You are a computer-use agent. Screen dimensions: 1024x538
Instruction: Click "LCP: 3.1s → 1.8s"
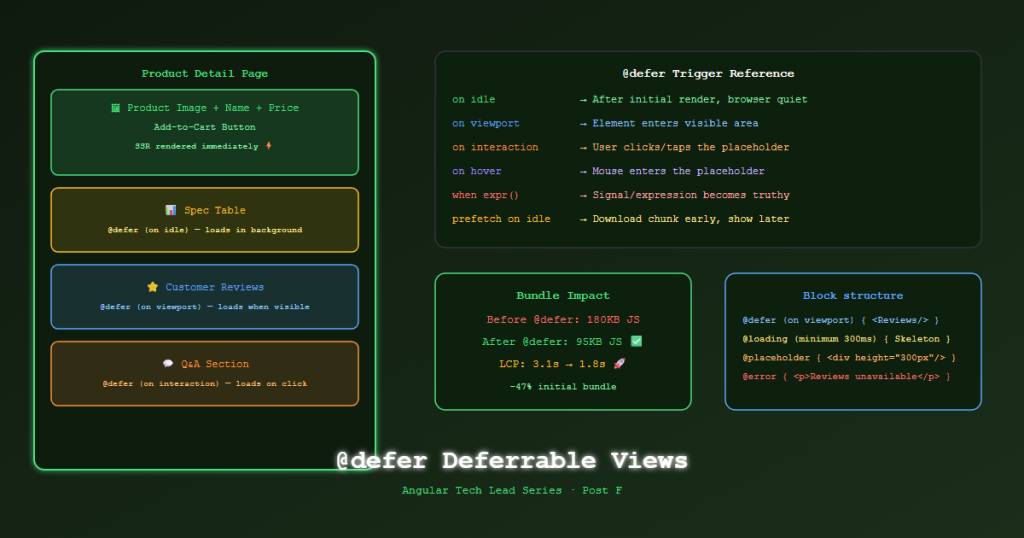[552, 364]
